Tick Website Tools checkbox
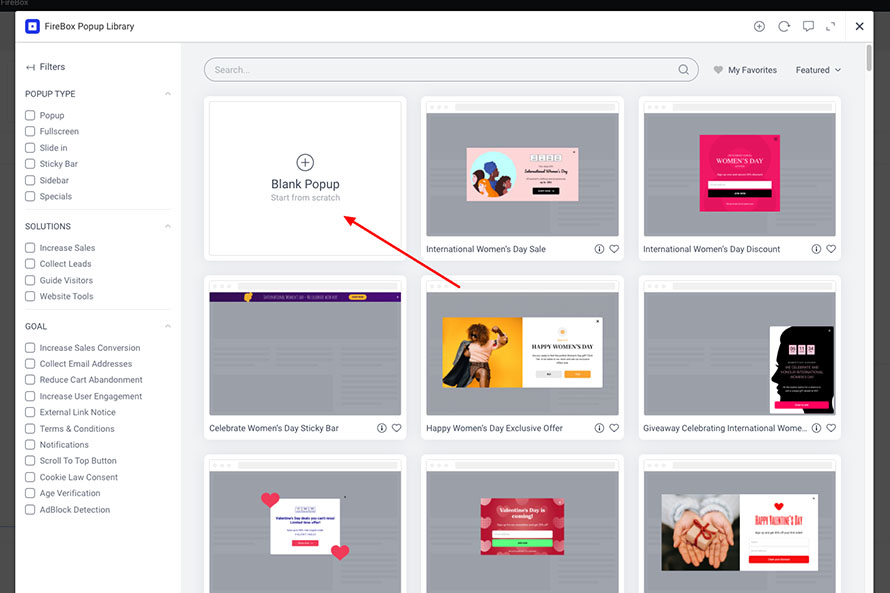 point(30,296)
